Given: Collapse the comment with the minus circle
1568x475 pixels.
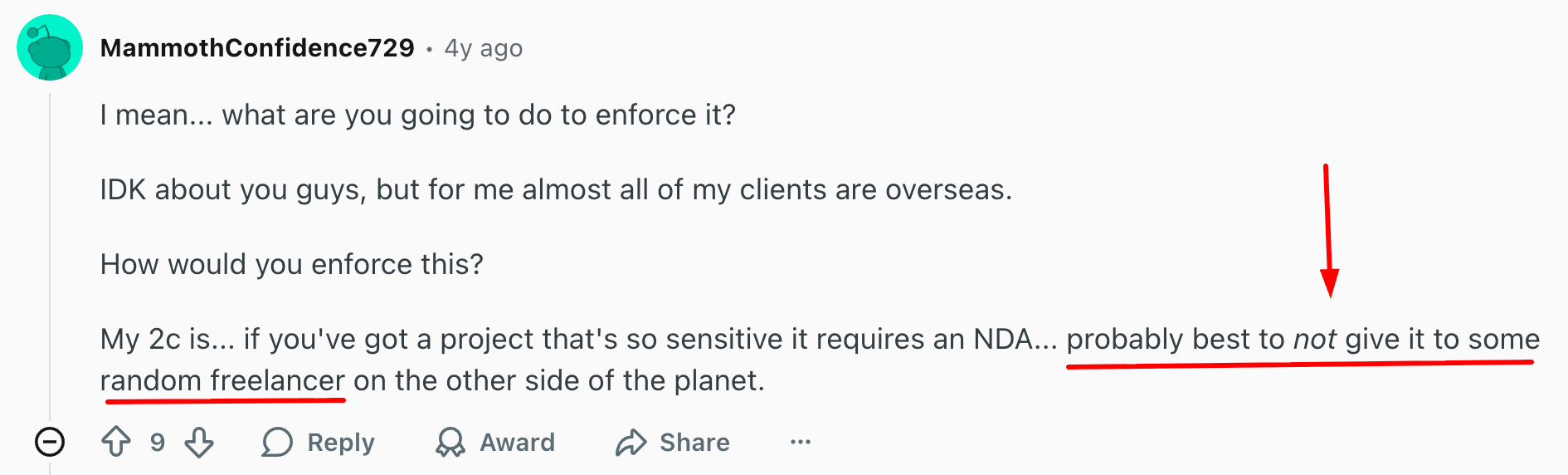Looking at the screenshot, I should click(50, 442).
